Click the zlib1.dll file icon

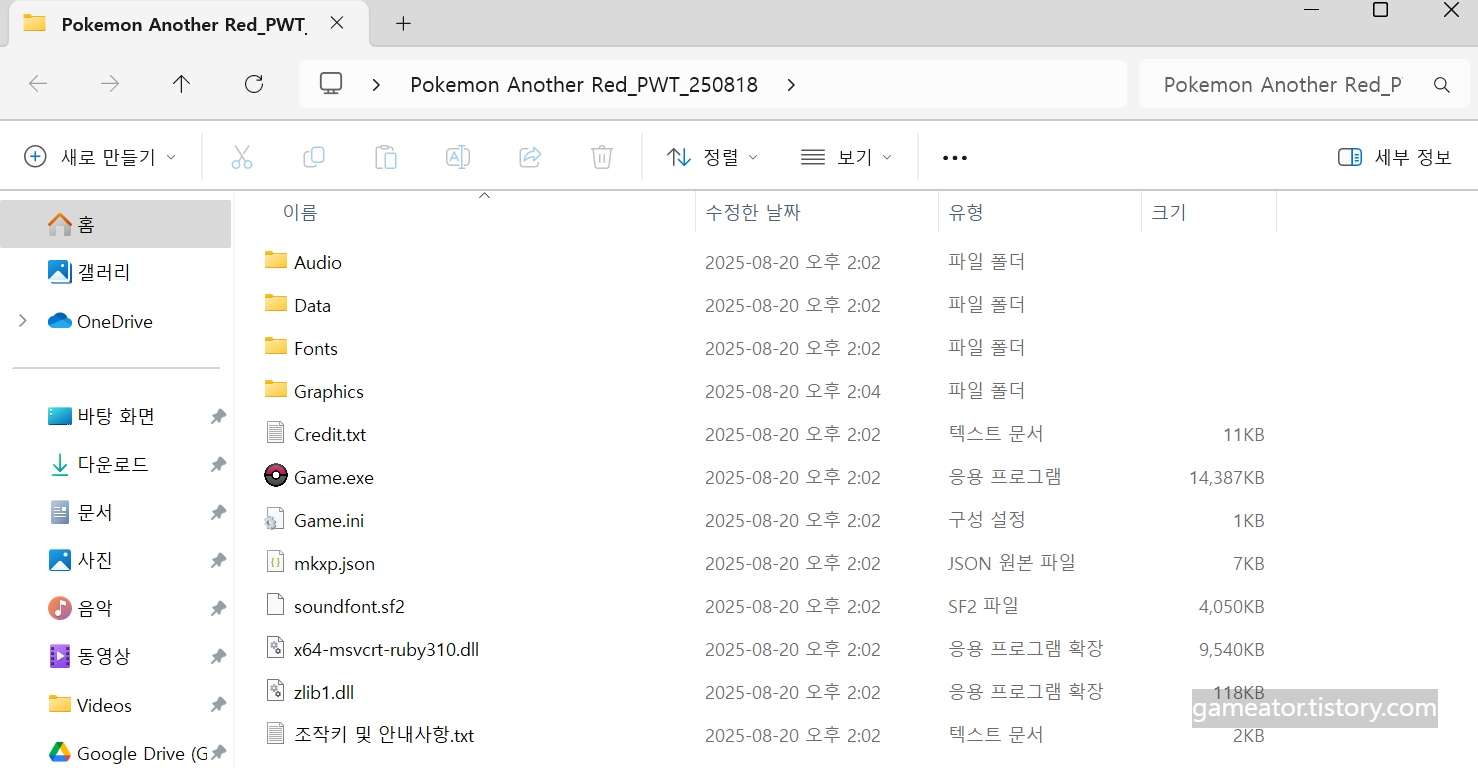coord(276,691)
